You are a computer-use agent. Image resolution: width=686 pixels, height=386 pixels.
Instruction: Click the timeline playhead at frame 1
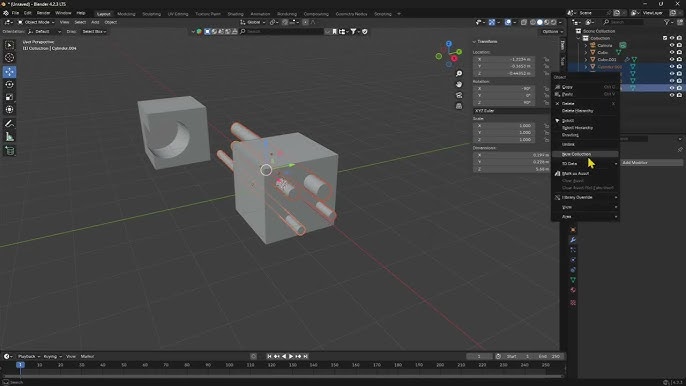click(20, 365)
